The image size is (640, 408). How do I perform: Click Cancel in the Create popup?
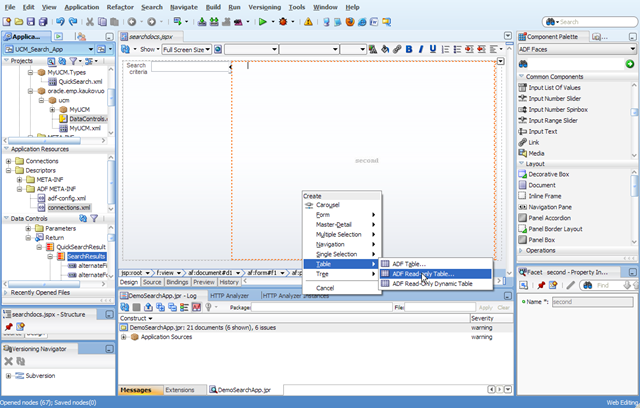click(x=325, y=288)
